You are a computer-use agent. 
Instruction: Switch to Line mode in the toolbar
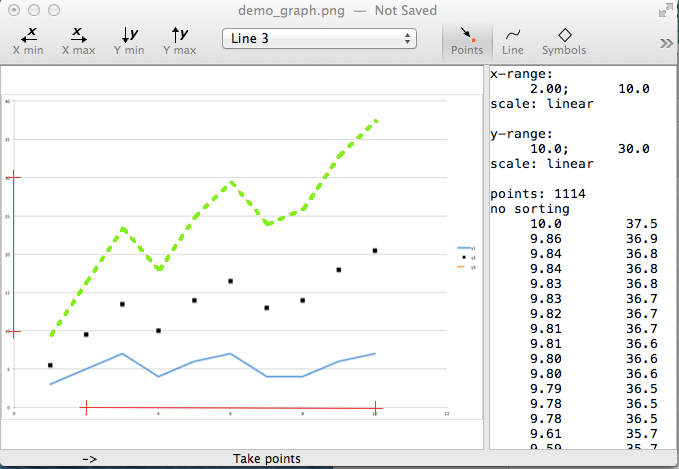tap(513, 40)
